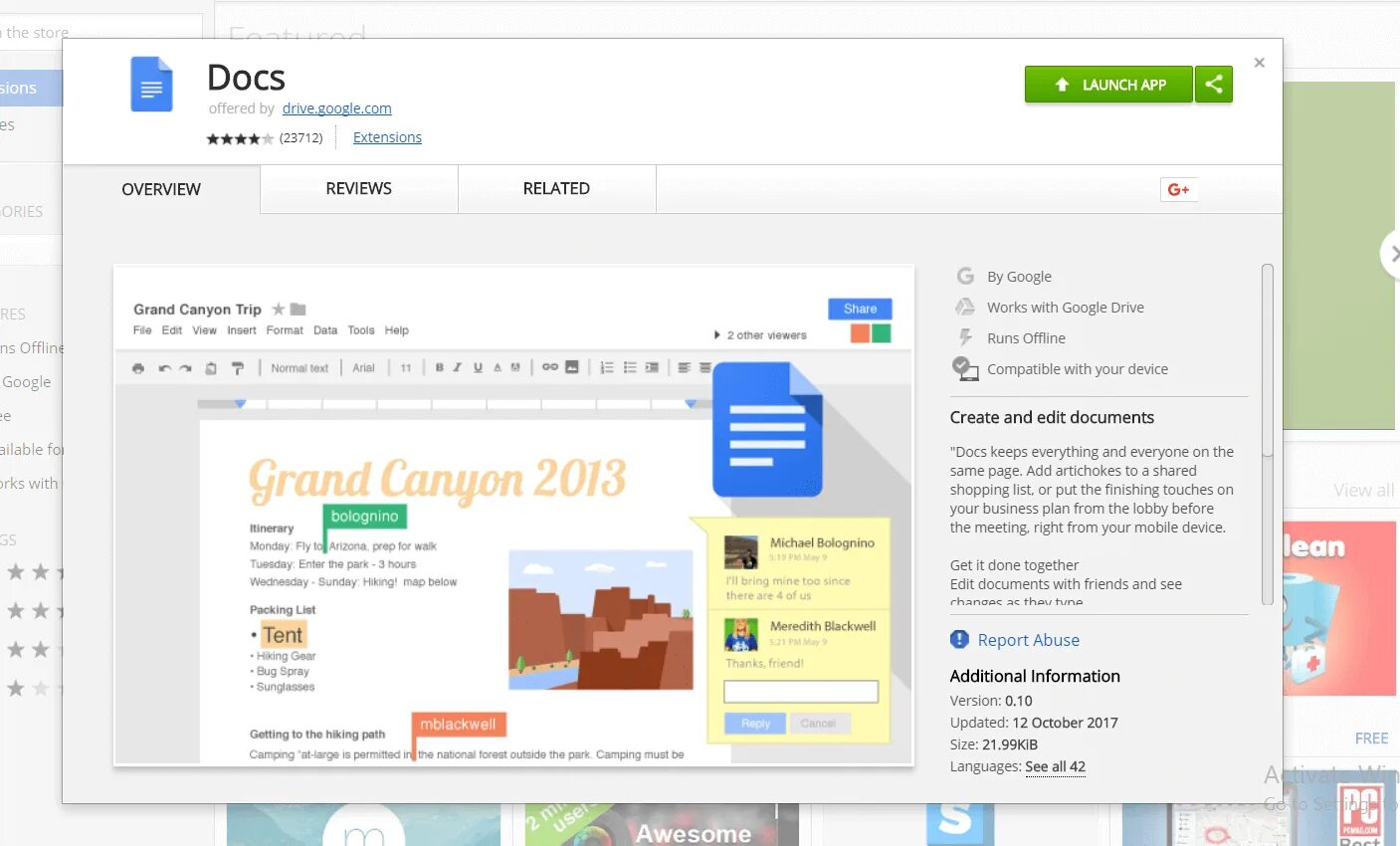
Task: Switch to the Overview tab
Action: click(x=161, y=189)
